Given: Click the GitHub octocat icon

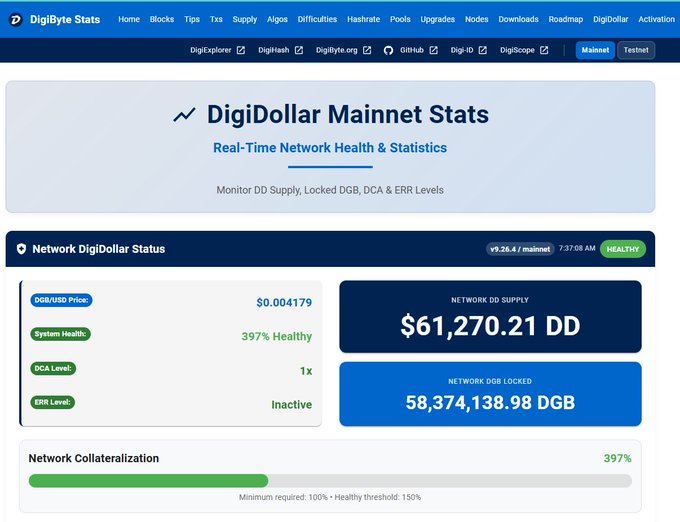Looking at the screenshot, I should click(388, 50).
